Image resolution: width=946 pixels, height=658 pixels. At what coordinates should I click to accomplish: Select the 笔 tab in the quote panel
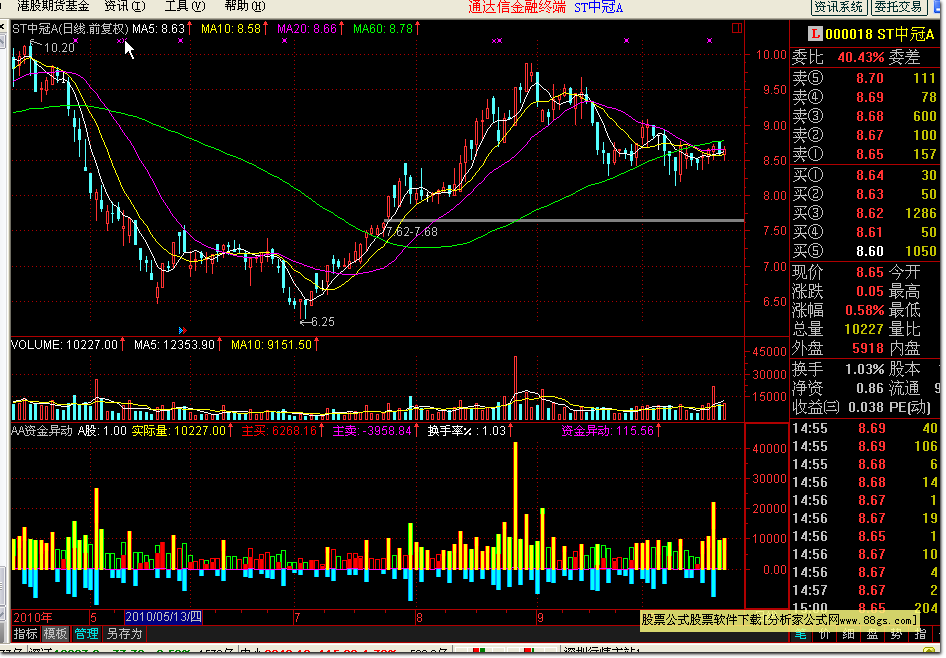[x=800, y=634]
